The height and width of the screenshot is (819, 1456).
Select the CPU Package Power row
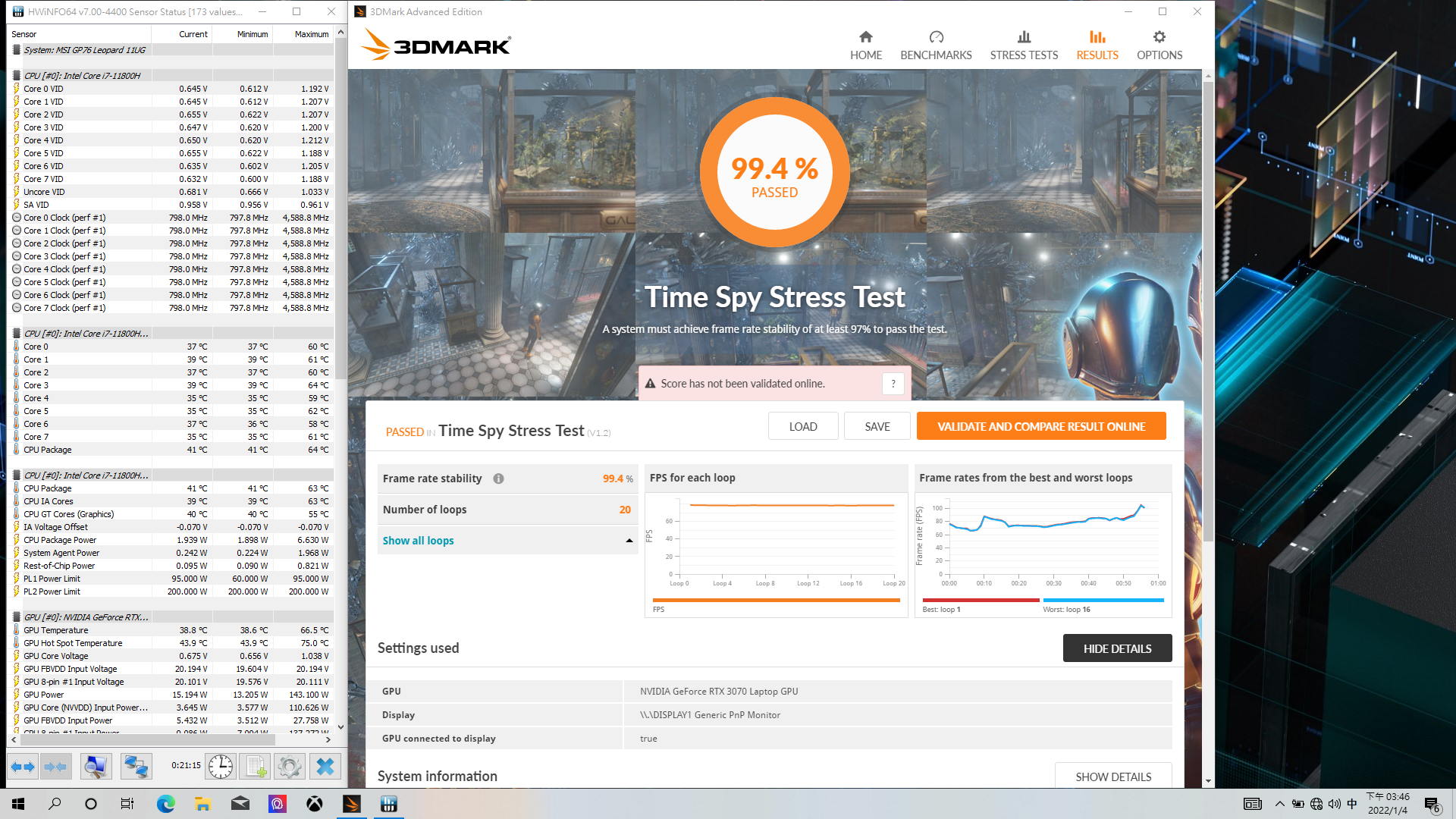tap(171, 540)
